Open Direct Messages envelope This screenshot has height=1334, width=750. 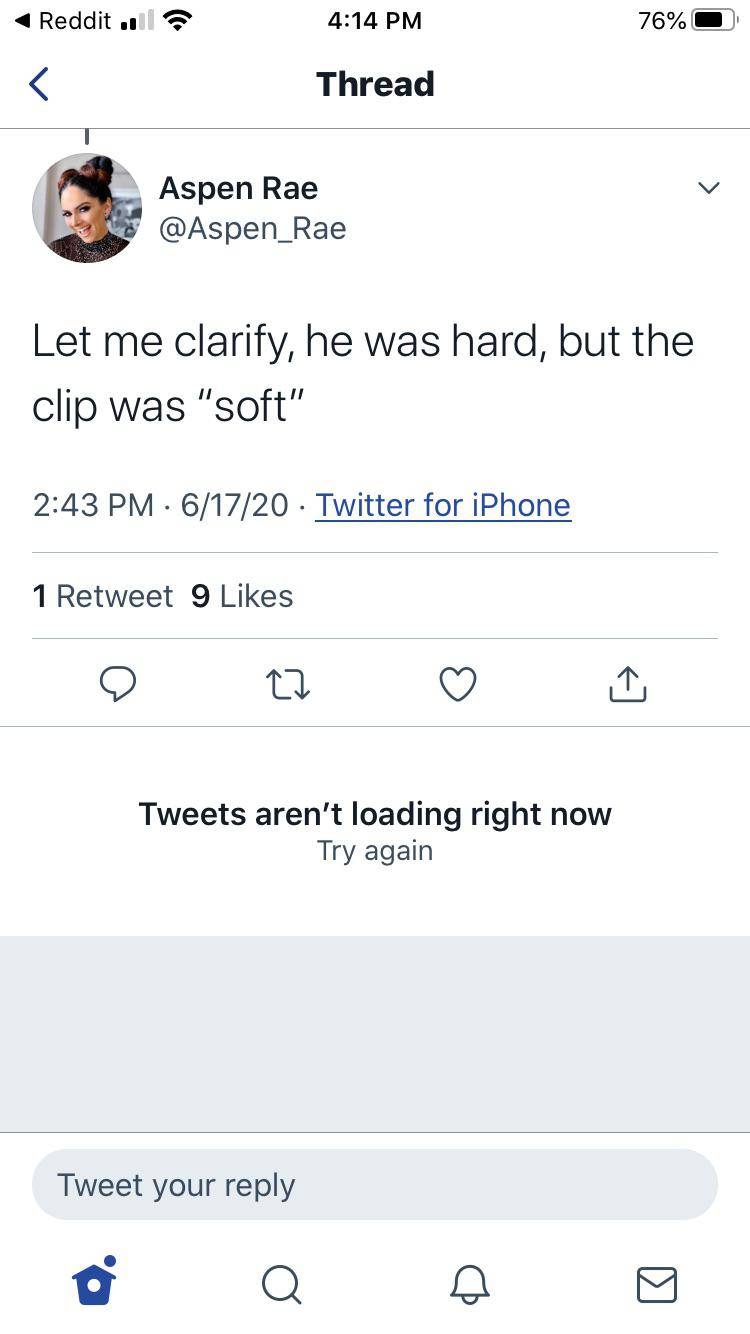[656, 1285]
